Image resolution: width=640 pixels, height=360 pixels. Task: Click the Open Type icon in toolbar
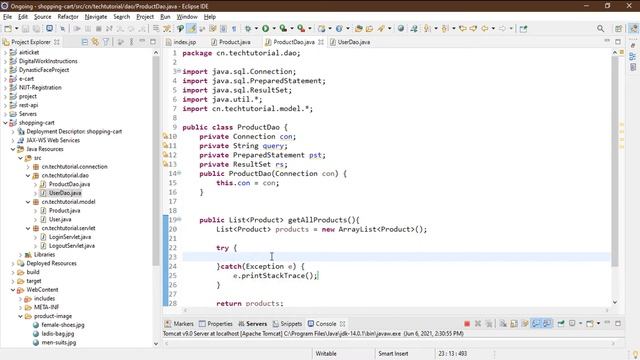pos(358,29)
